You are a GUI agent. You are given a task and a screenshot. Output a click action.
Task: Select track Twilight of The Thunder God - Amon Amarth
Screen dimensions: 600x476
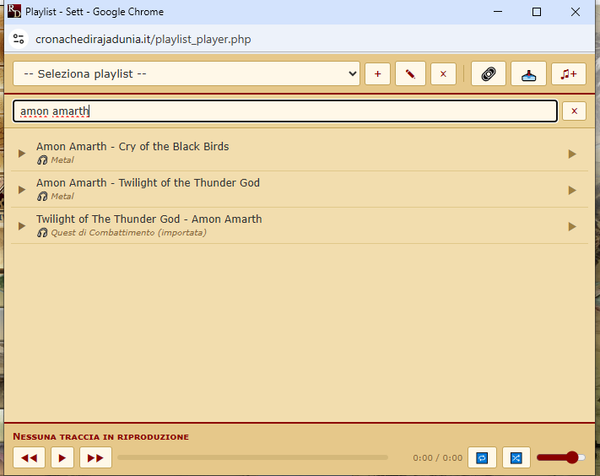click(x=149, y=219)
